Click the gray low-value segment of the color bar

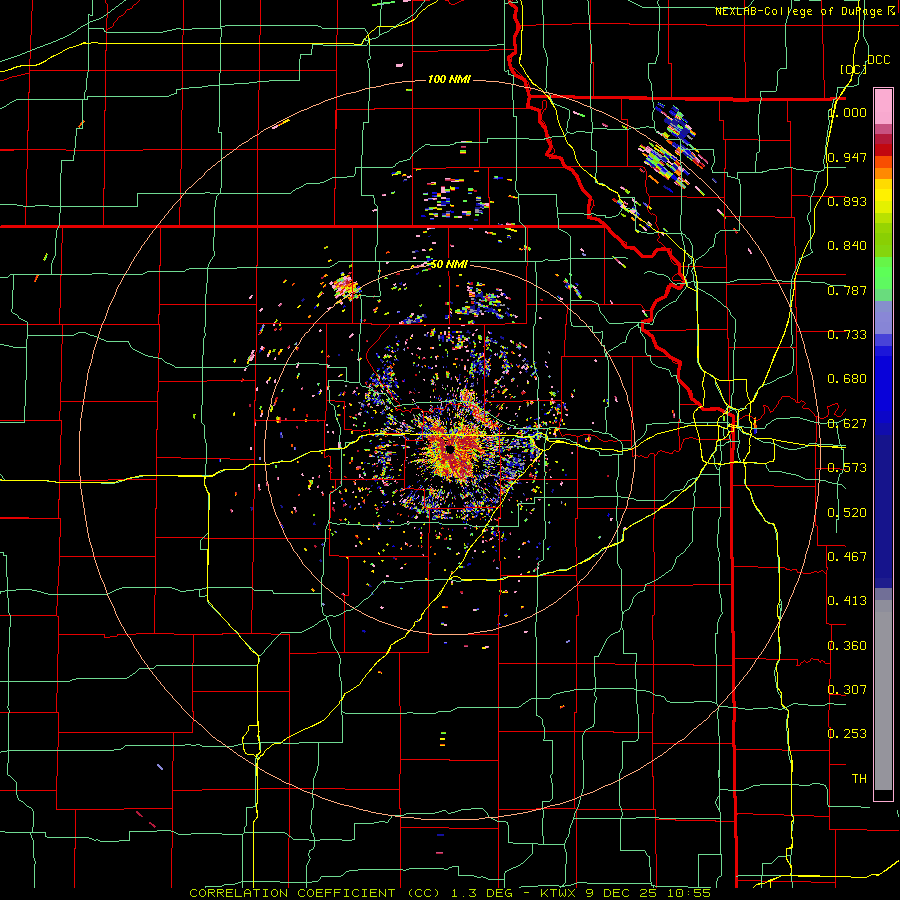(883, 695)
